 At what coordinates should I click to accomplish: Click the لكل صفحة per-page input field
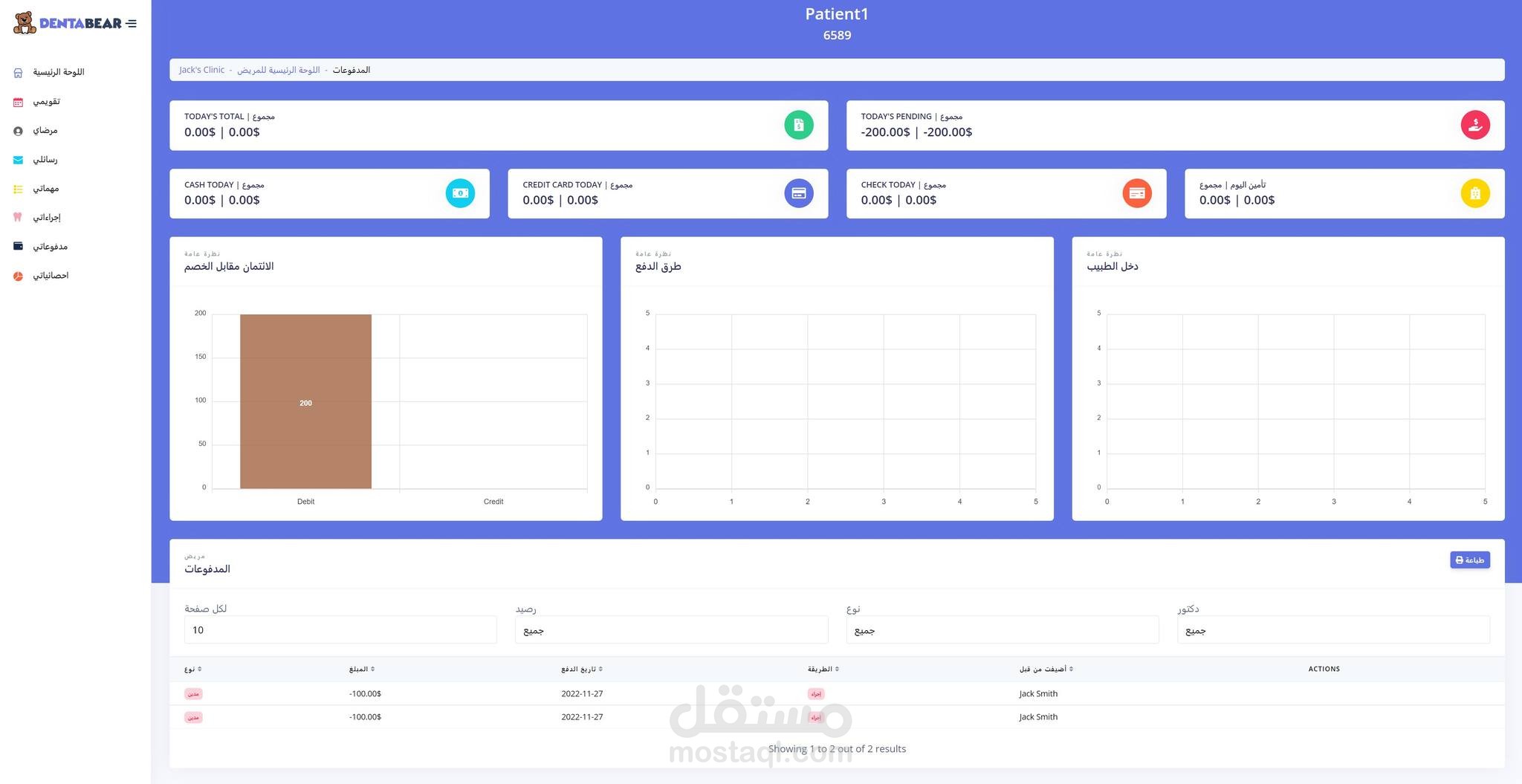point(340,629)
